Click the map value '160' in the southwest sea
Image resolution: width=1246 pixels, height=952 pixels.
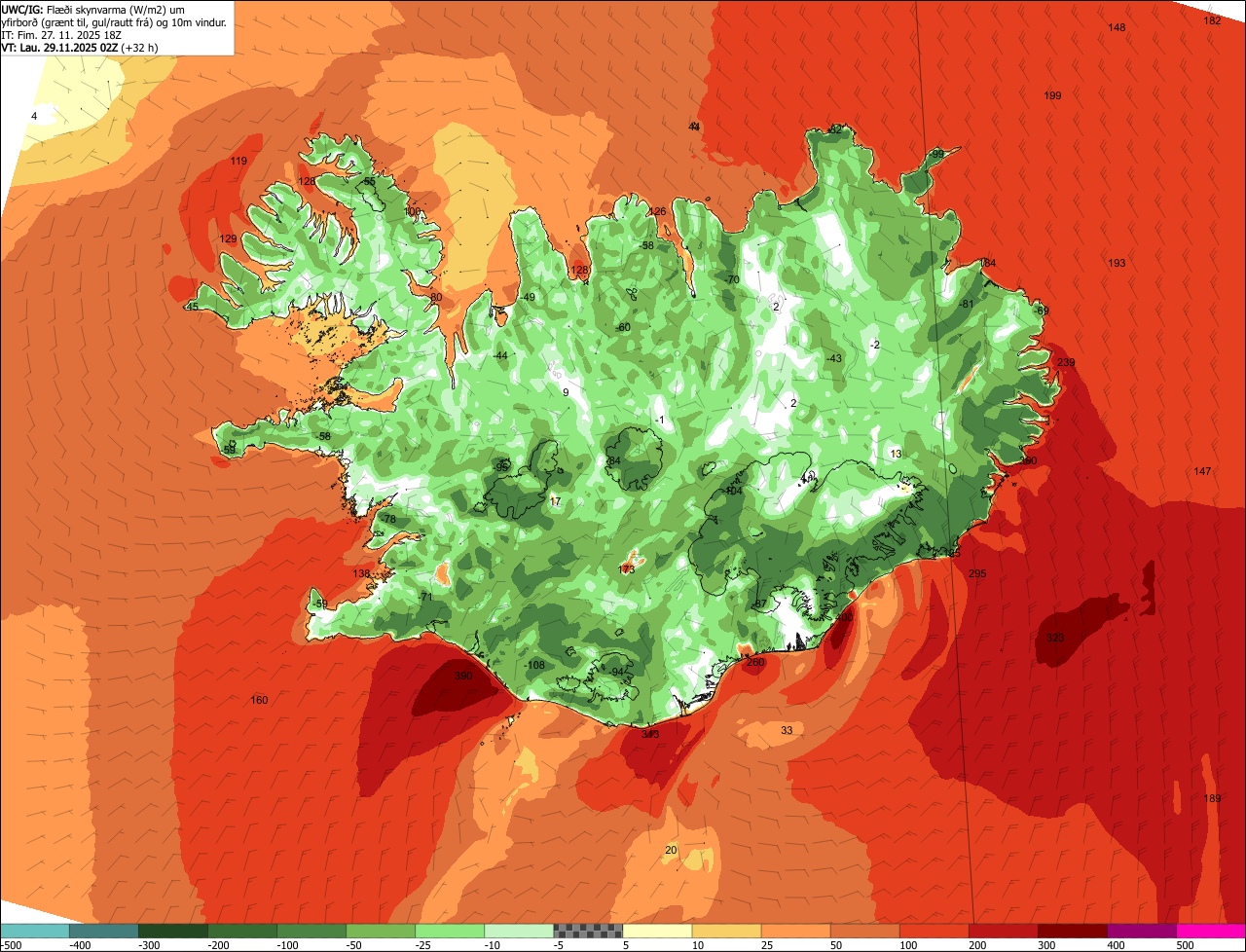(259, 701)
